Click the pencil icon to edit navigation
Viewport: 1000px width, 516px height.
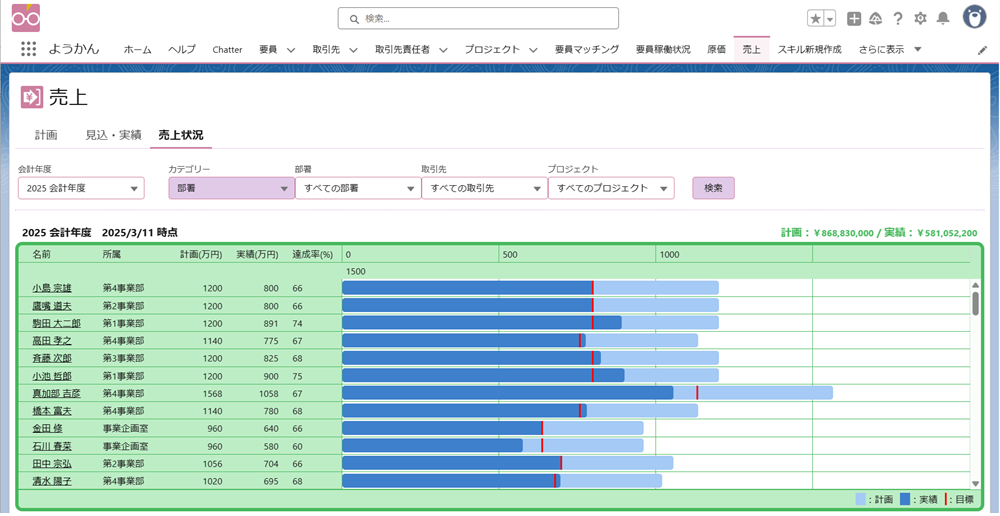982,49
